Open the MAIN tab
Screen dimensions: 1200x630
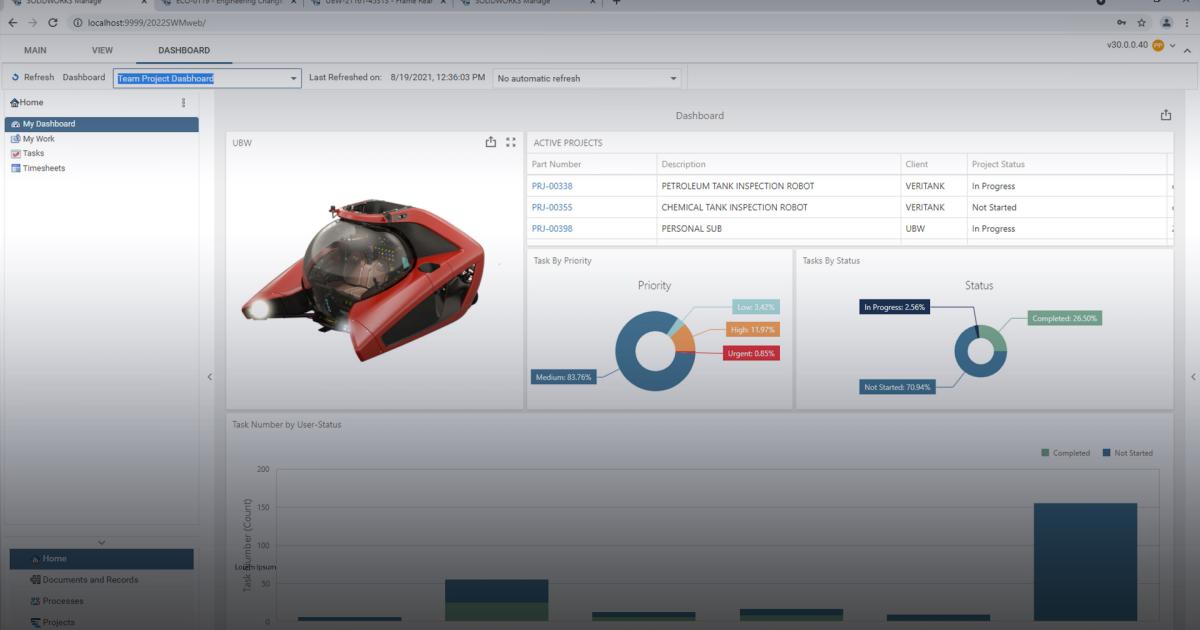tap(35, 50)
